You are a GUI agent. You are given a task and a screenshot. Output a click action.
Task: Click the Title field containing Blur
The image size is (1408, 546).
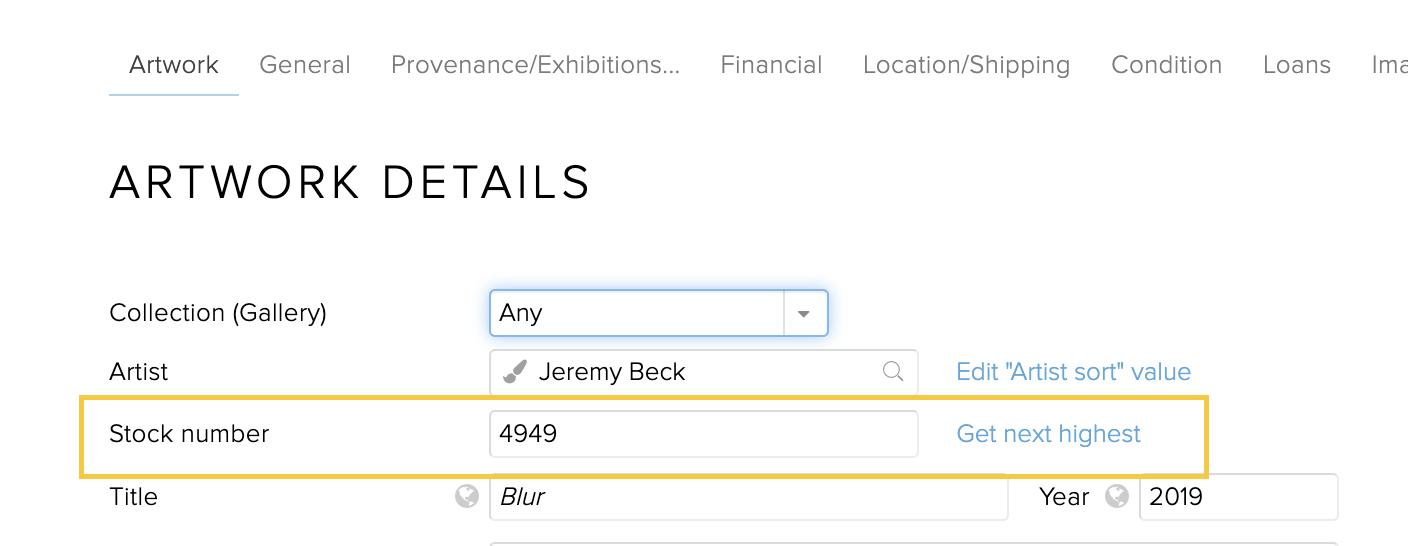click(749, 497)
